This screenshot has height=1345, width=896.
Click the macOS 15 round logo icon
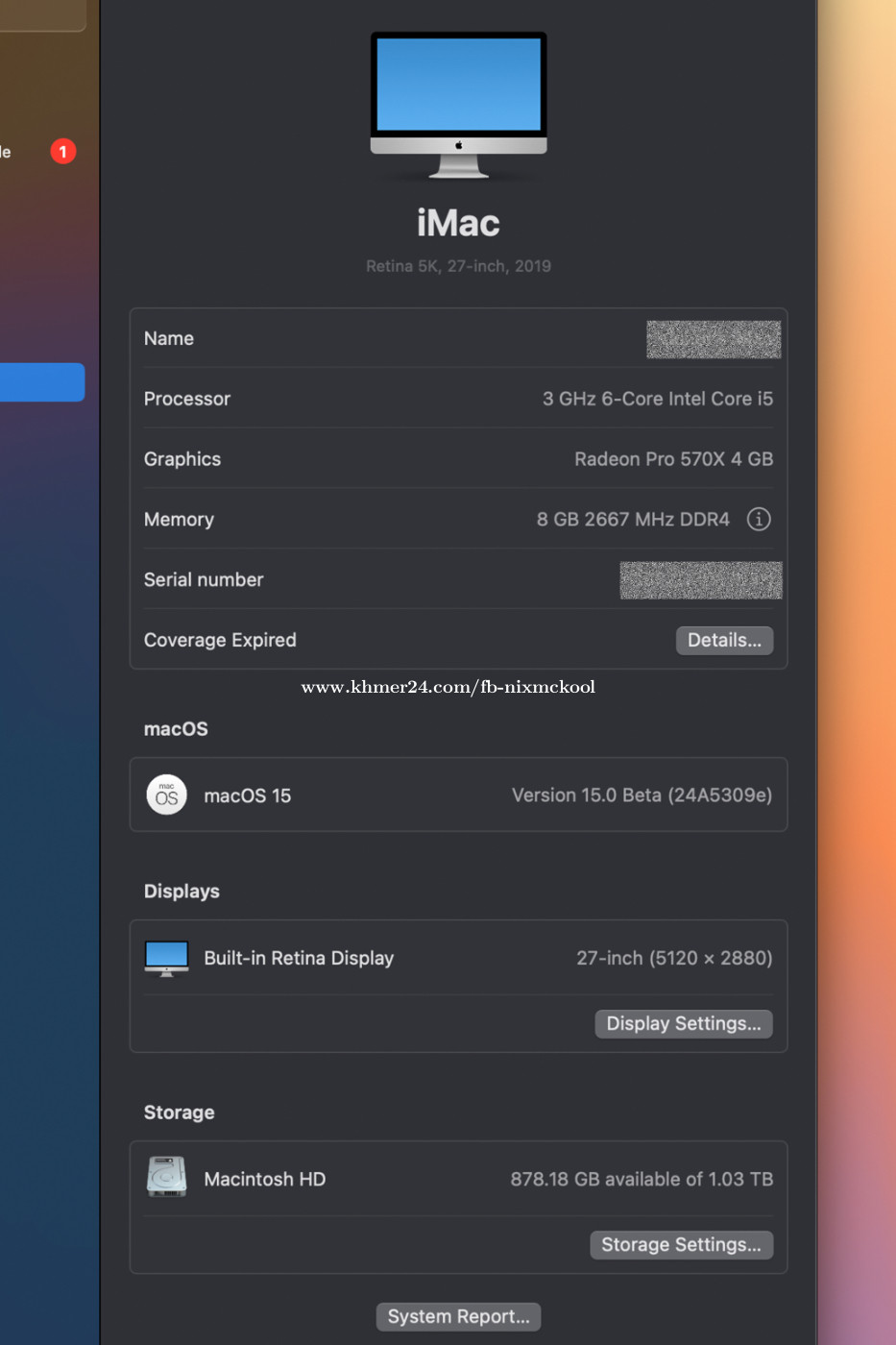[x=167, y=795]
